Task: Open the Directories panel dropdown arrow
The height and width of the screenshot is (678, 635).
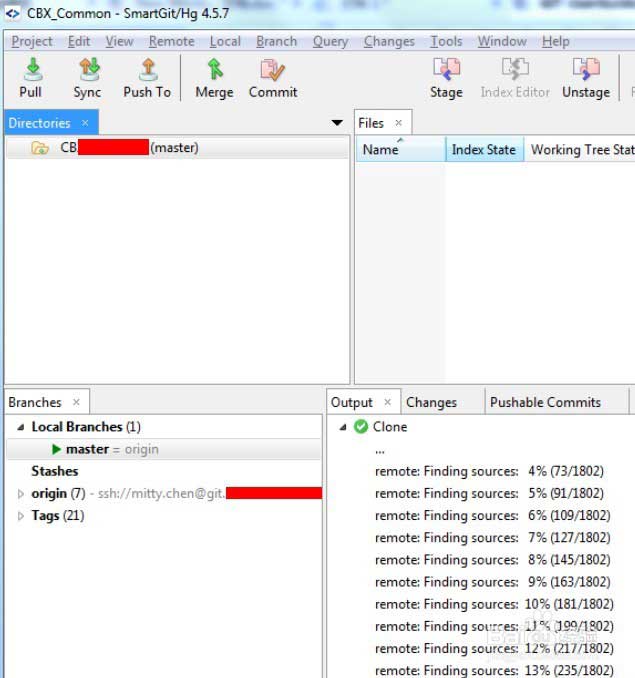Action: 337,123
